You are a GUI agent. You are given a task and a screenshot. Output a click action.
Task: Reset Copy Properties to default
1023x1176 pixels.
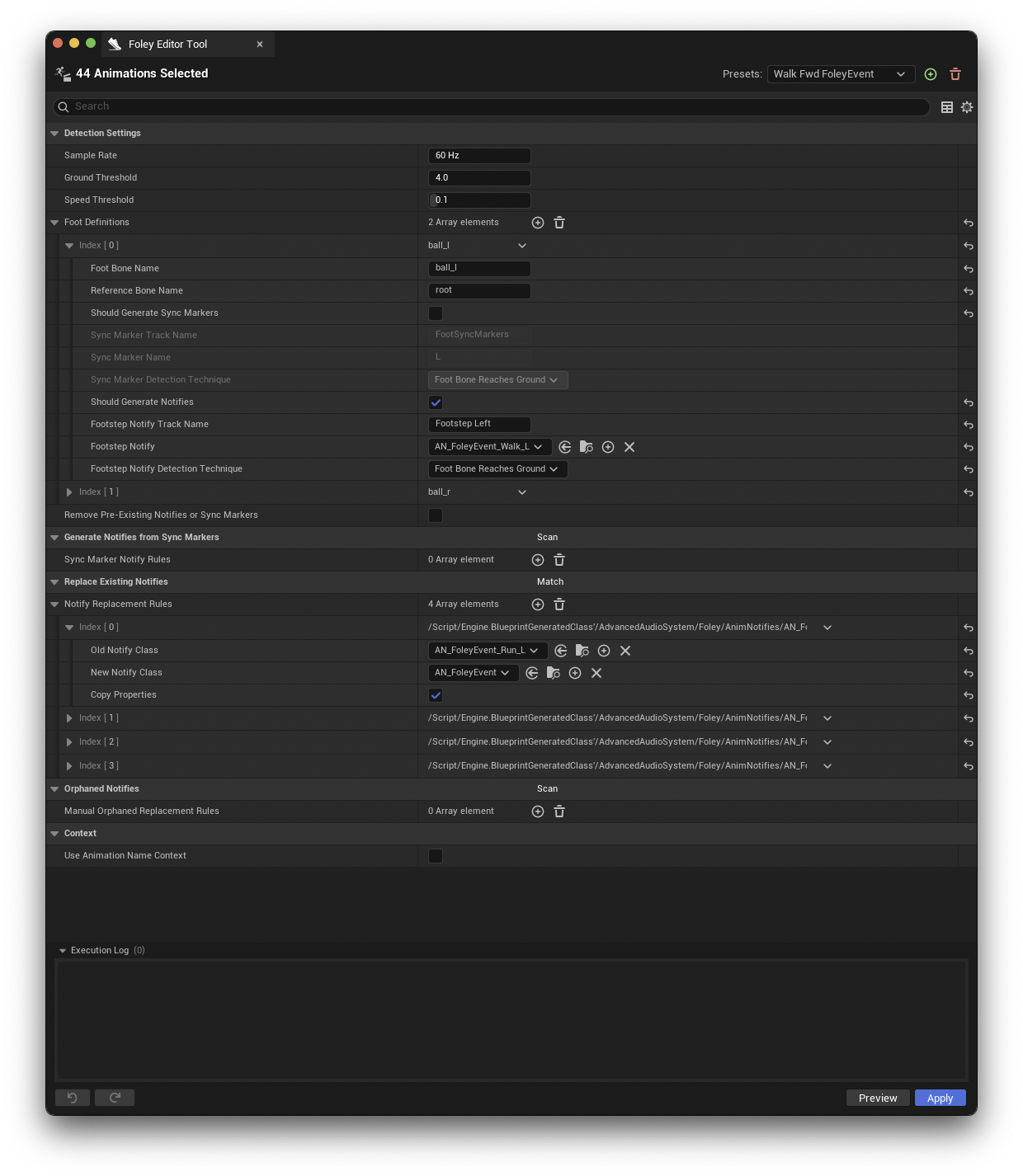click(x=969, y=695)
